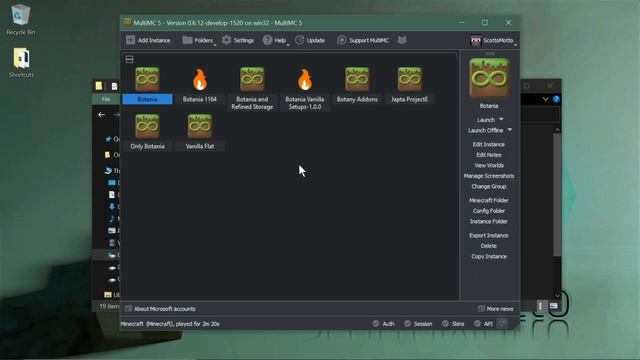Click the Auth status indicator
The width and height of the screenshot is (640, 360).
click(383, 324)
